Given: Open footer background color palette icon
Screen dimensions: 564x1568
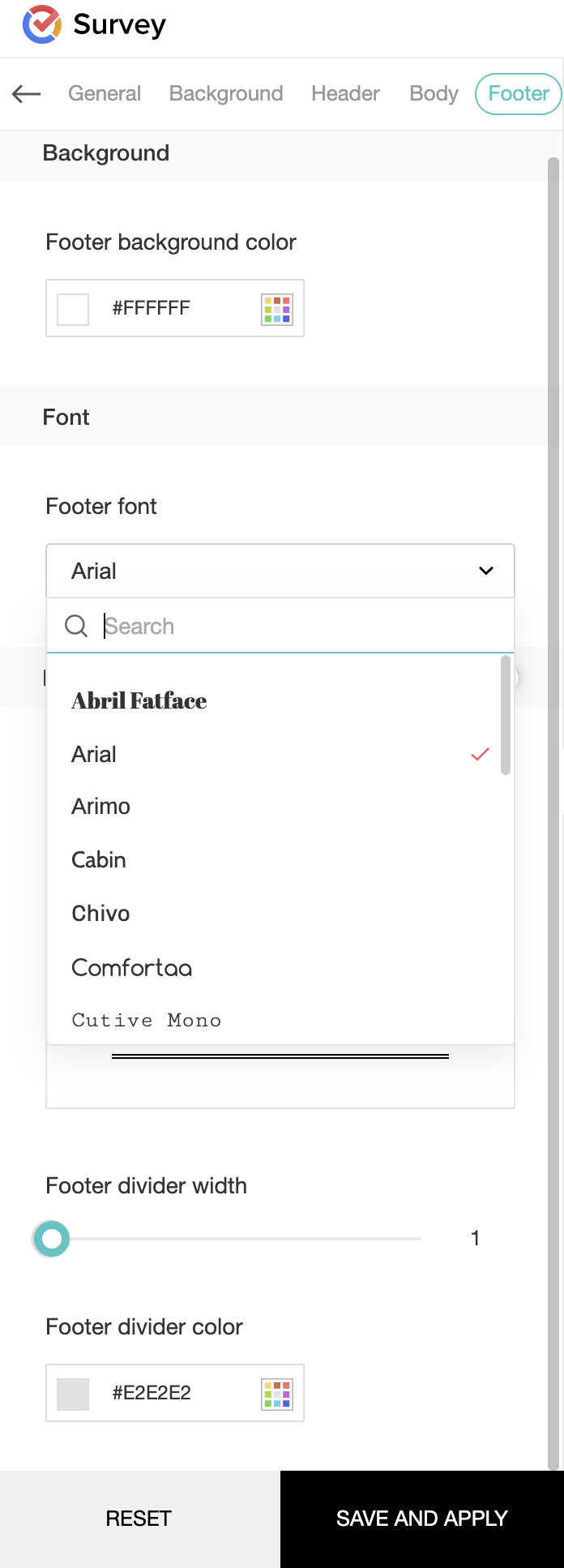Looking at the screenshot, I should tap(276, 309).
